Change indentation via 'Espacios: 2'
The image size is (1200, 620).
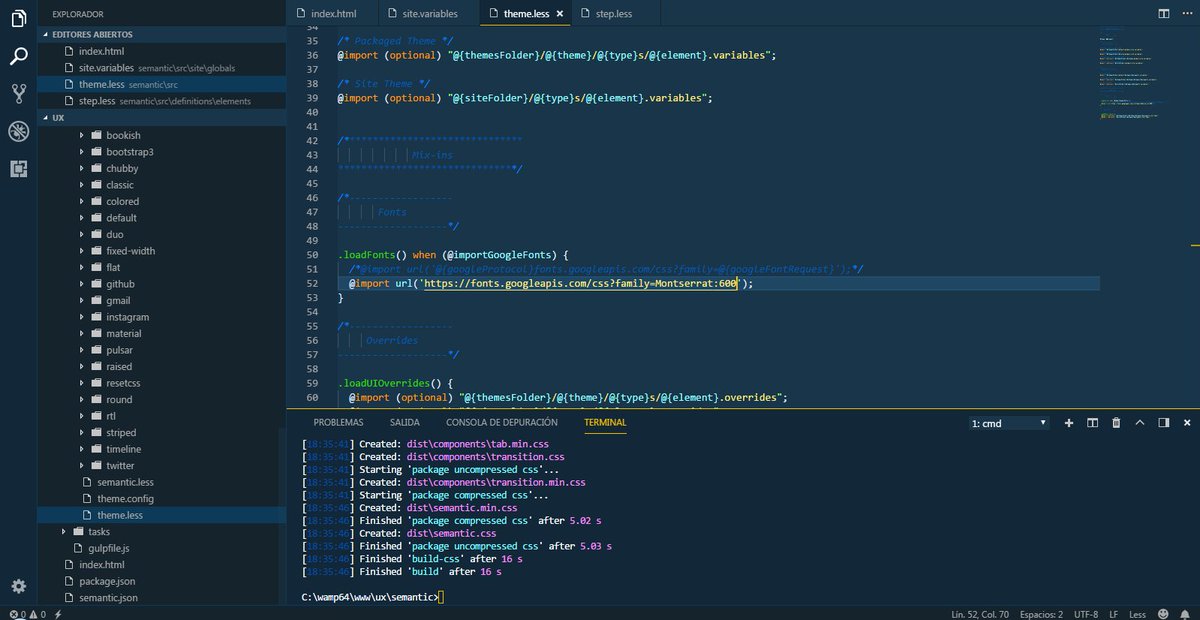pyautogui.click(x=1041, y=613)
